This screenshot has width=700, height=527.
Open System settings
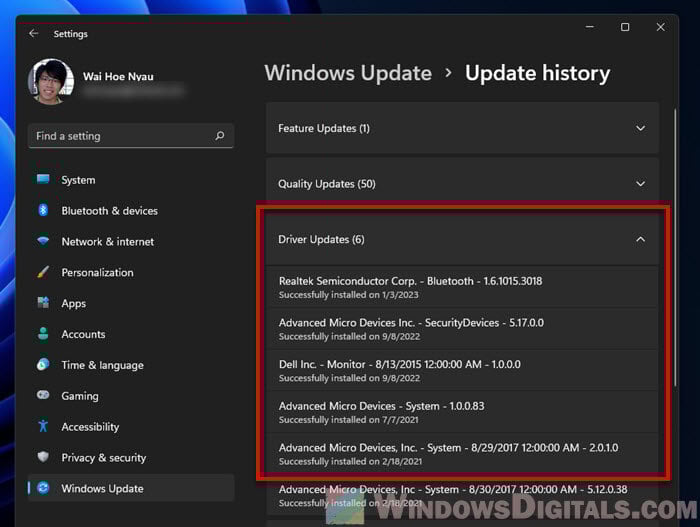[x=131, y=180]
